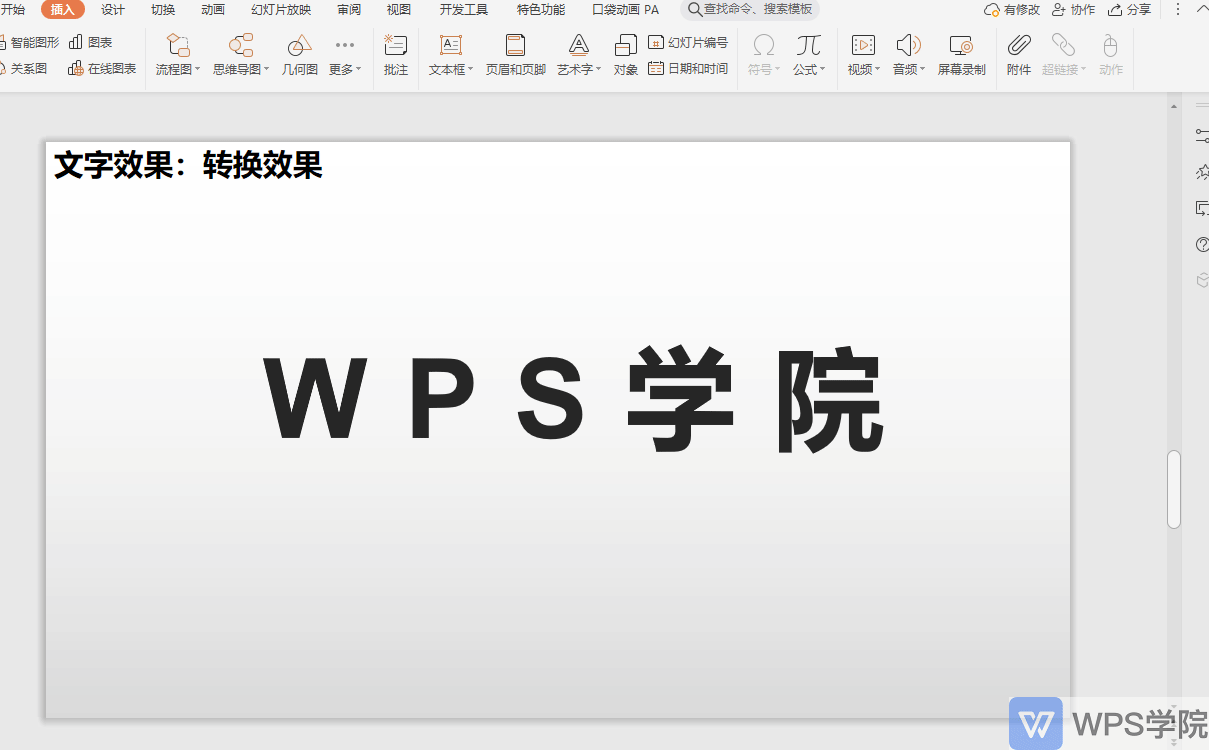Viewport: 1209px width, 750px height.
Task: Open 协作 collaboration
Action: pos(1073,10)
